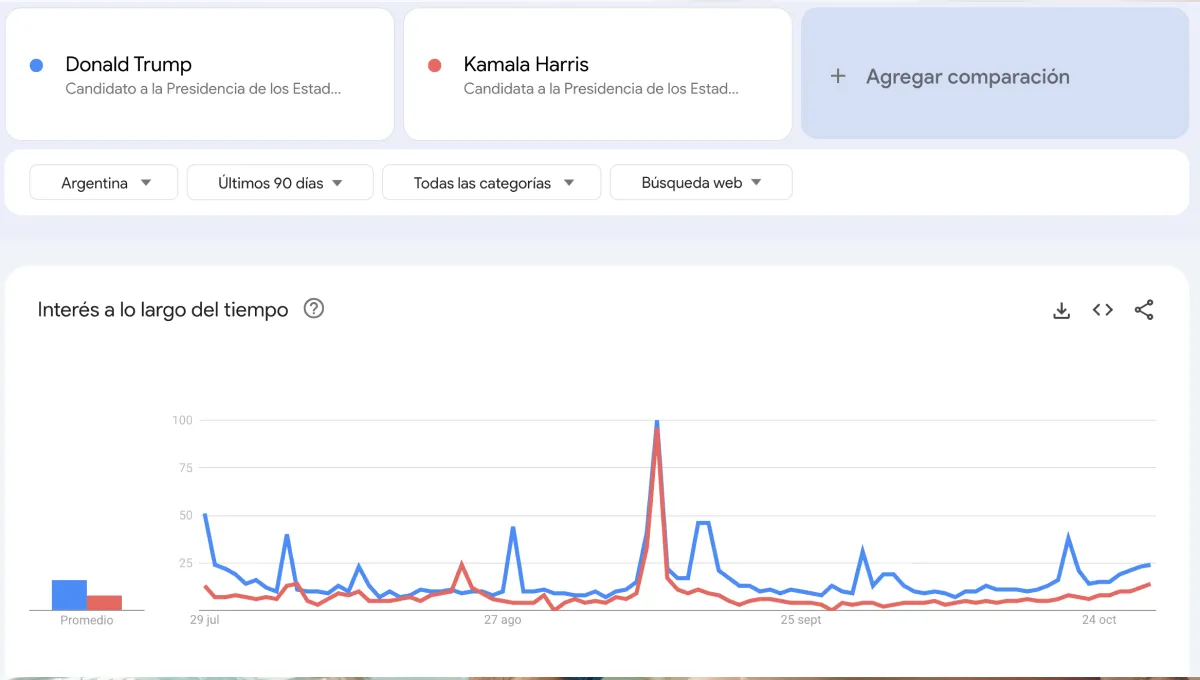Select the Kamala Harris comparison term
The image size is (1200, 680).
597,73
